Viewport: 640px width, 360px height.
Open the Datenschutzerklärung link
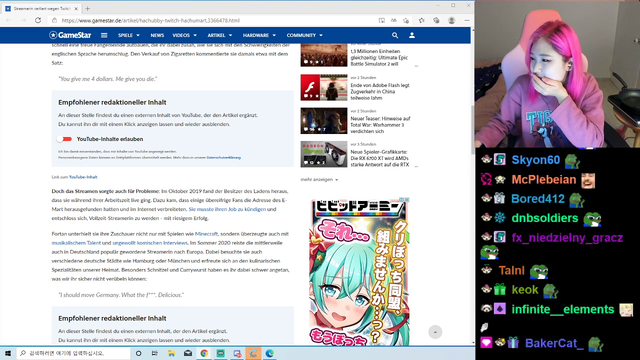224,158
